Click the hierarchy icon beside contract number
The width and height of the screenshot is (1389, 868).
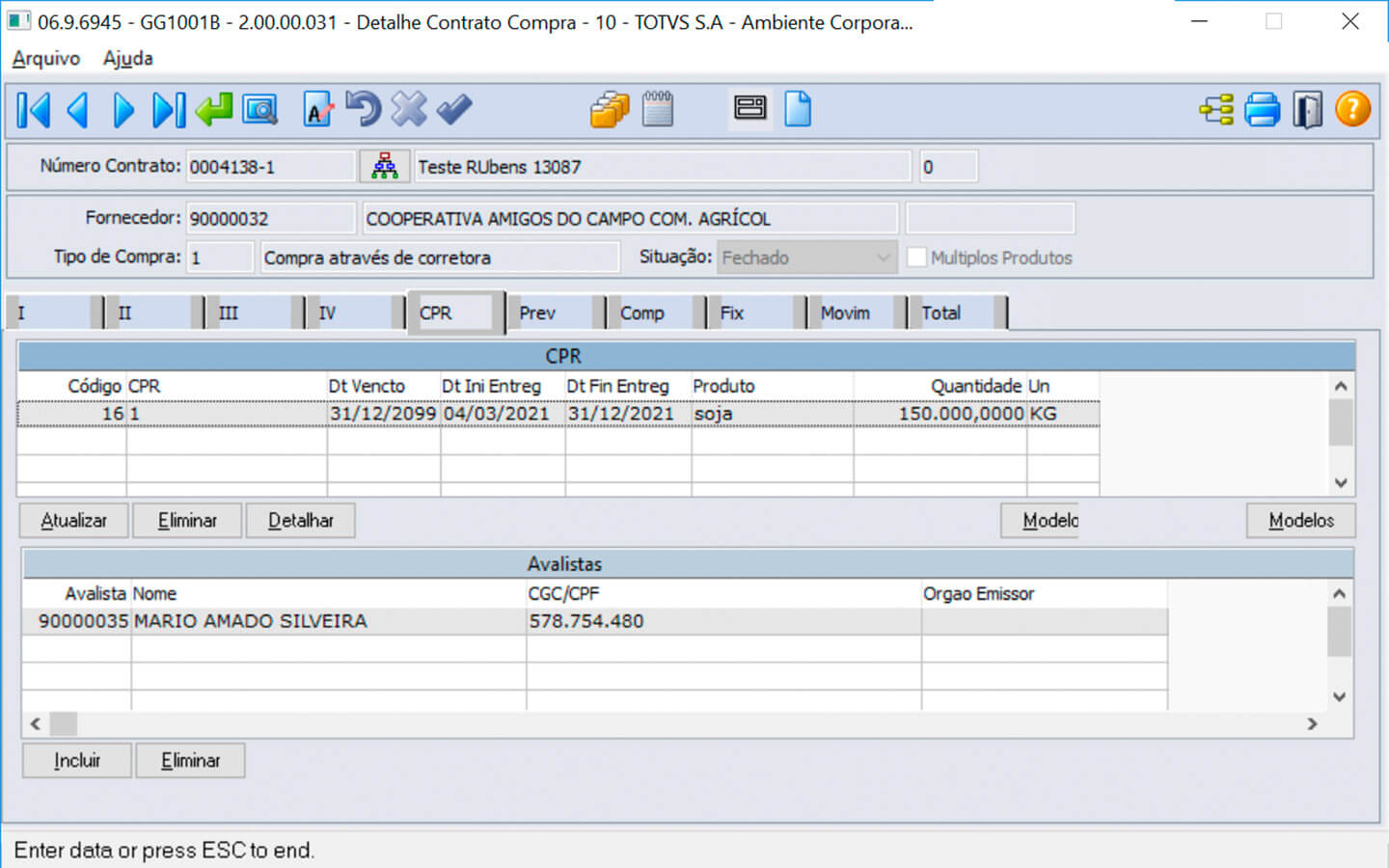click(x=385, y=166)
